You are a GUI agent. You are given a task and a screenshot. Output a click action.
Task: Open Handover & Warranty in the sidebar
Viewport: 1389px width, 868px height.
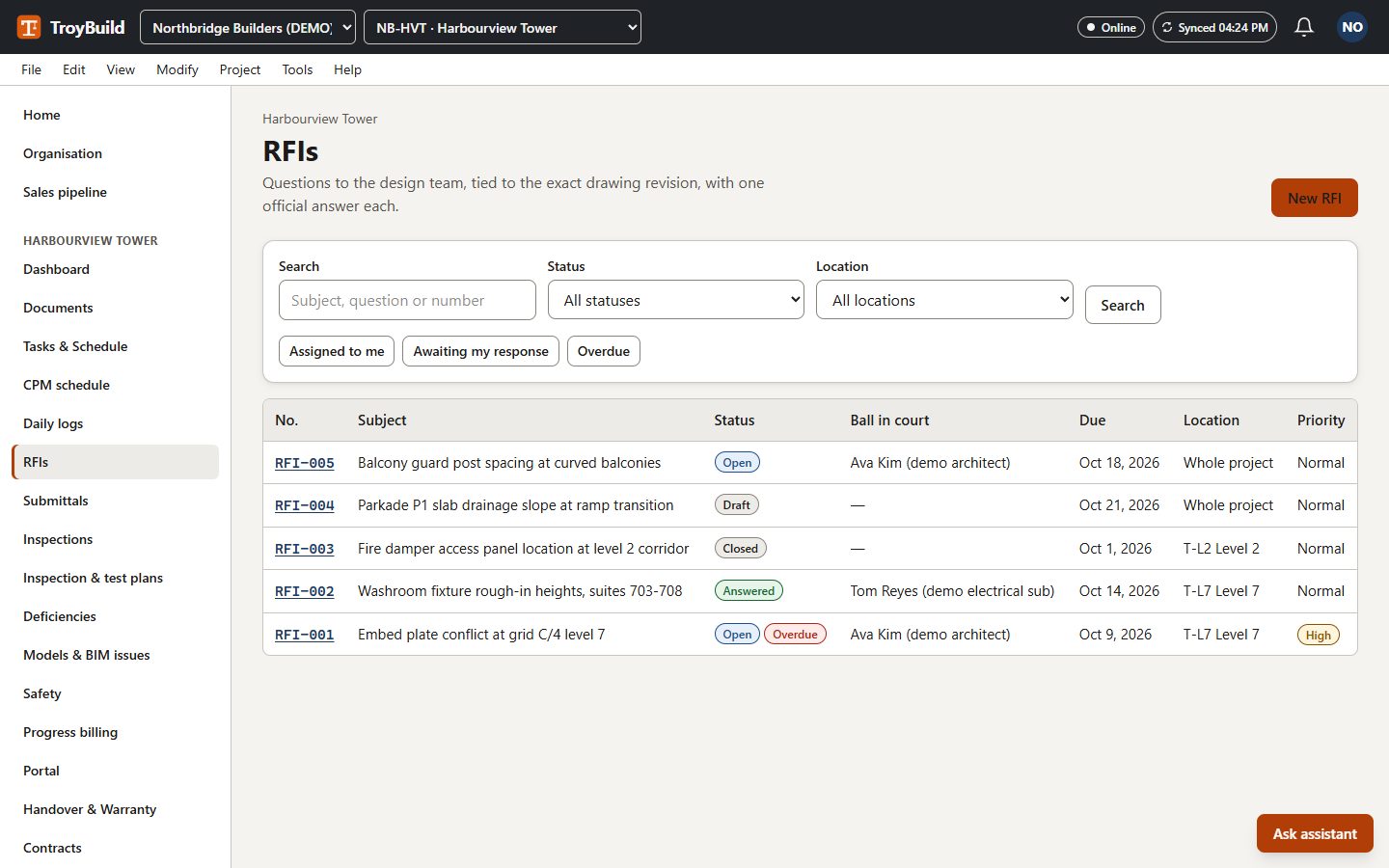(116, 809)
